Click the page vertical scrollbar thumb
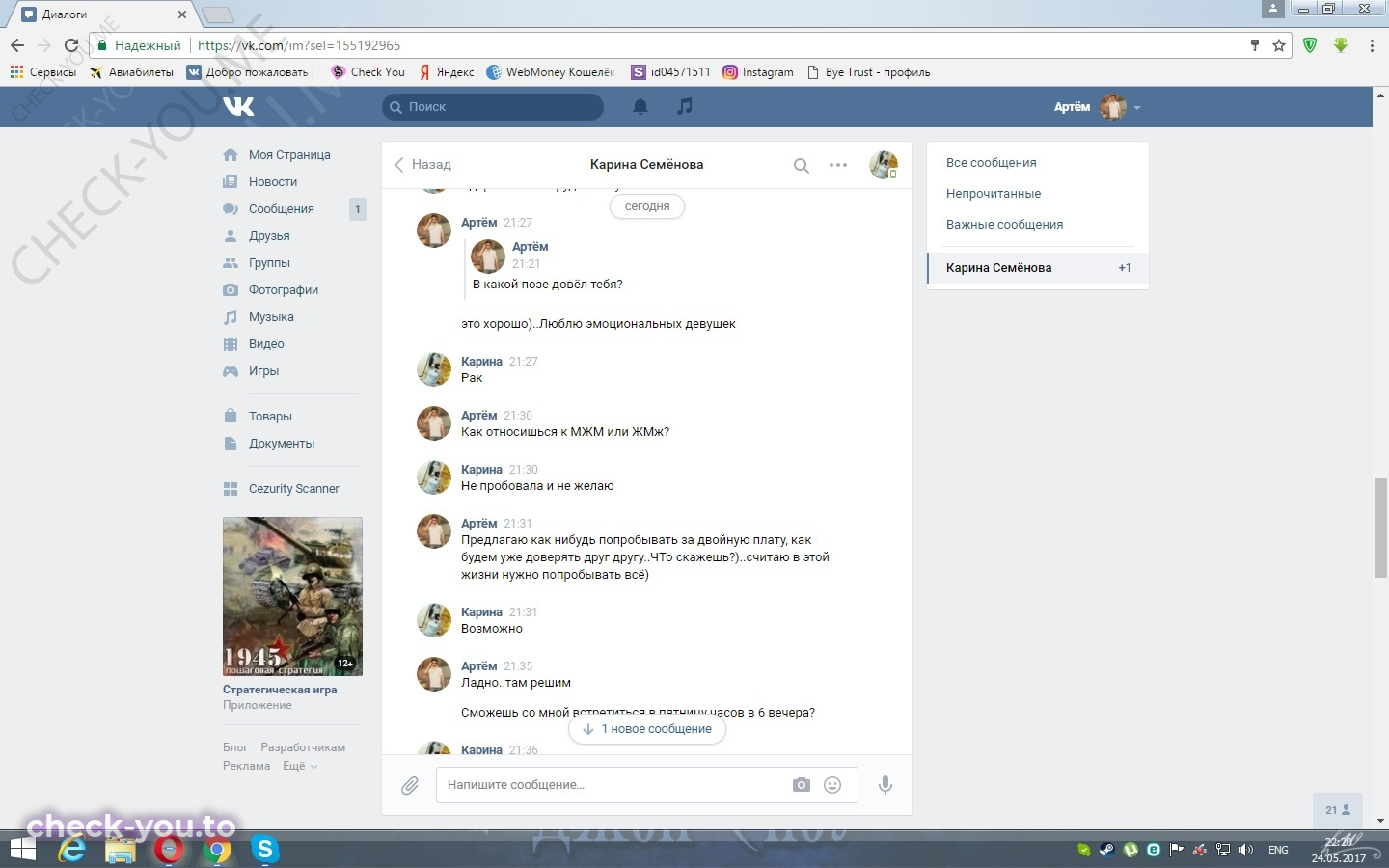 (1380, 528)
